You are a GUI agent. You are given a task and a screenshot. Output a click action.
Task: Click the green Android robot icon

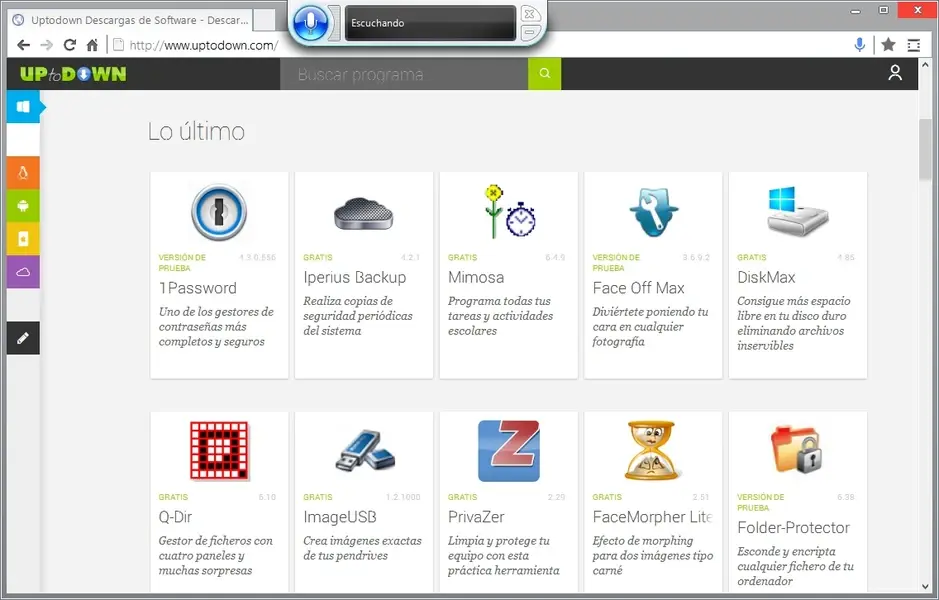tap(24, 205)
